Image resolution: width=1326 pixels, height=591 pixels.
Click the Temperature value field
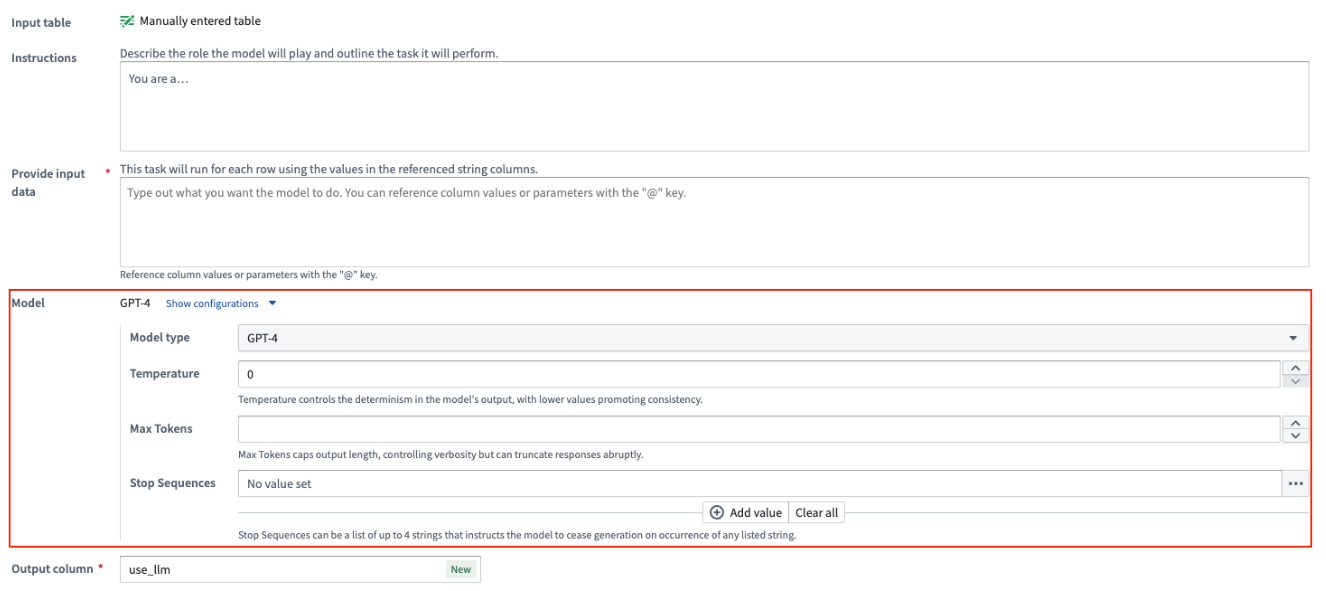tap(760, 374)
